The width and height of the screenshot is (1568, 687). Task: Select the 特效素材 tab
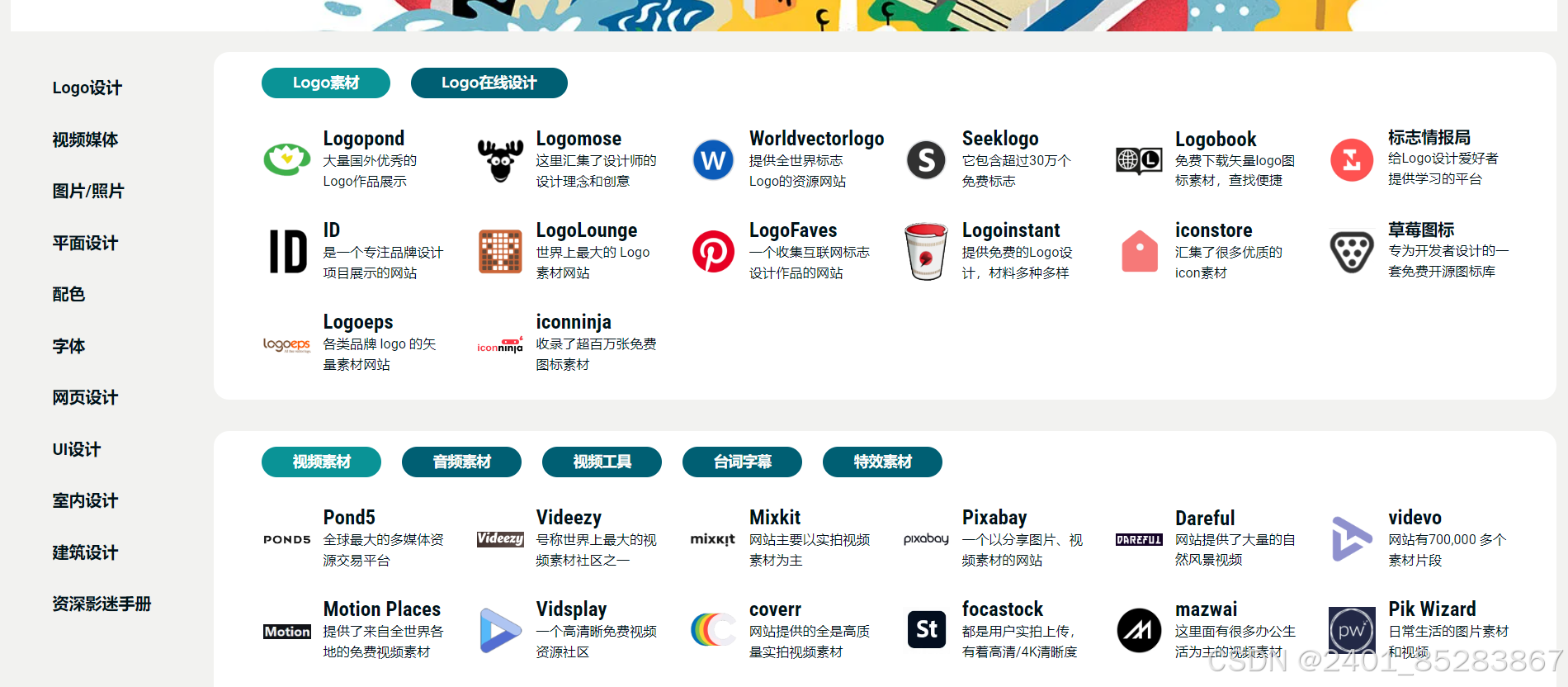click(x=883, y=462)
